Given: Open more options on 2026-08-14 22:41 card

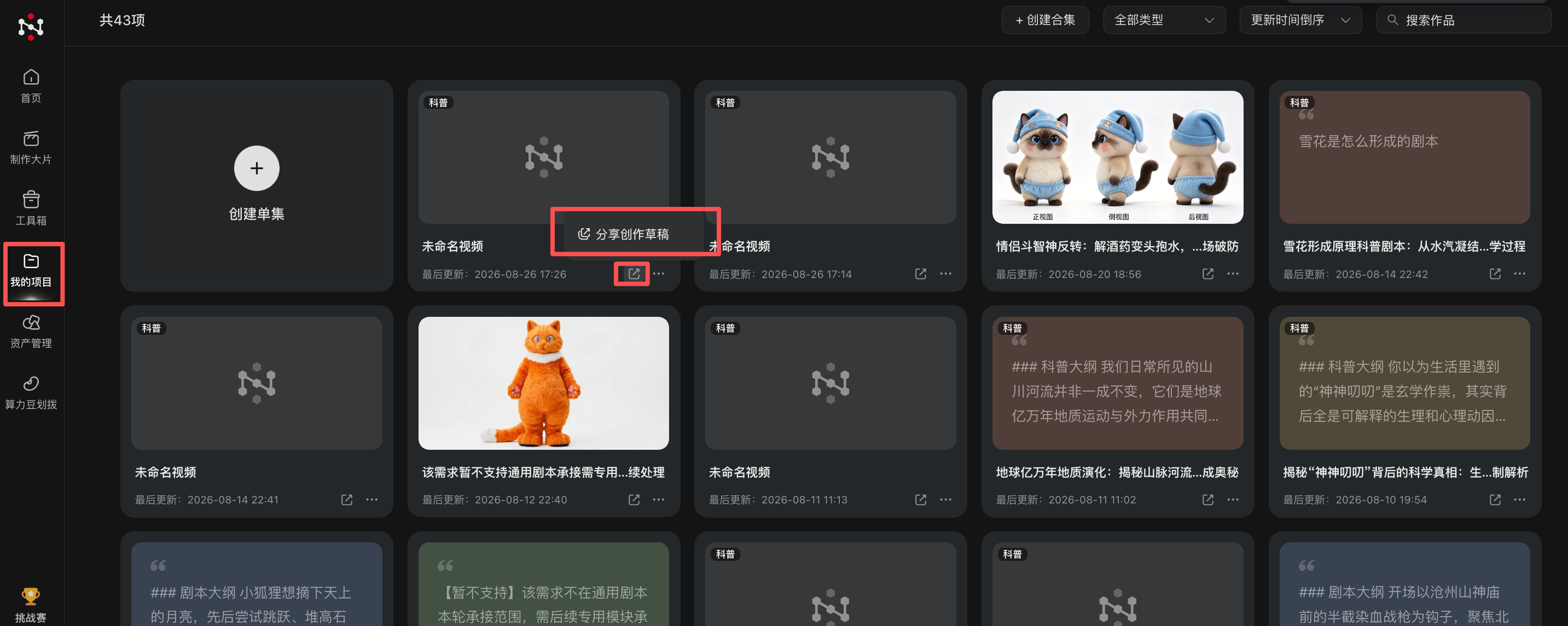Looking at the screenshot, I should pyautogui.click(x=371, y=500).
